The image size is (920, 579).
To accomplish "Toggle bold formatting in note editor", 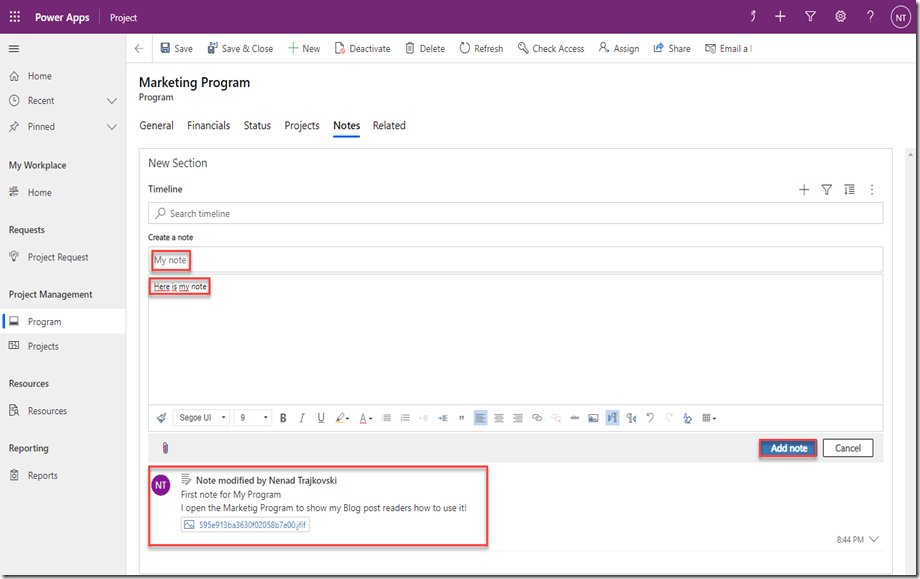I will (283, 418).
